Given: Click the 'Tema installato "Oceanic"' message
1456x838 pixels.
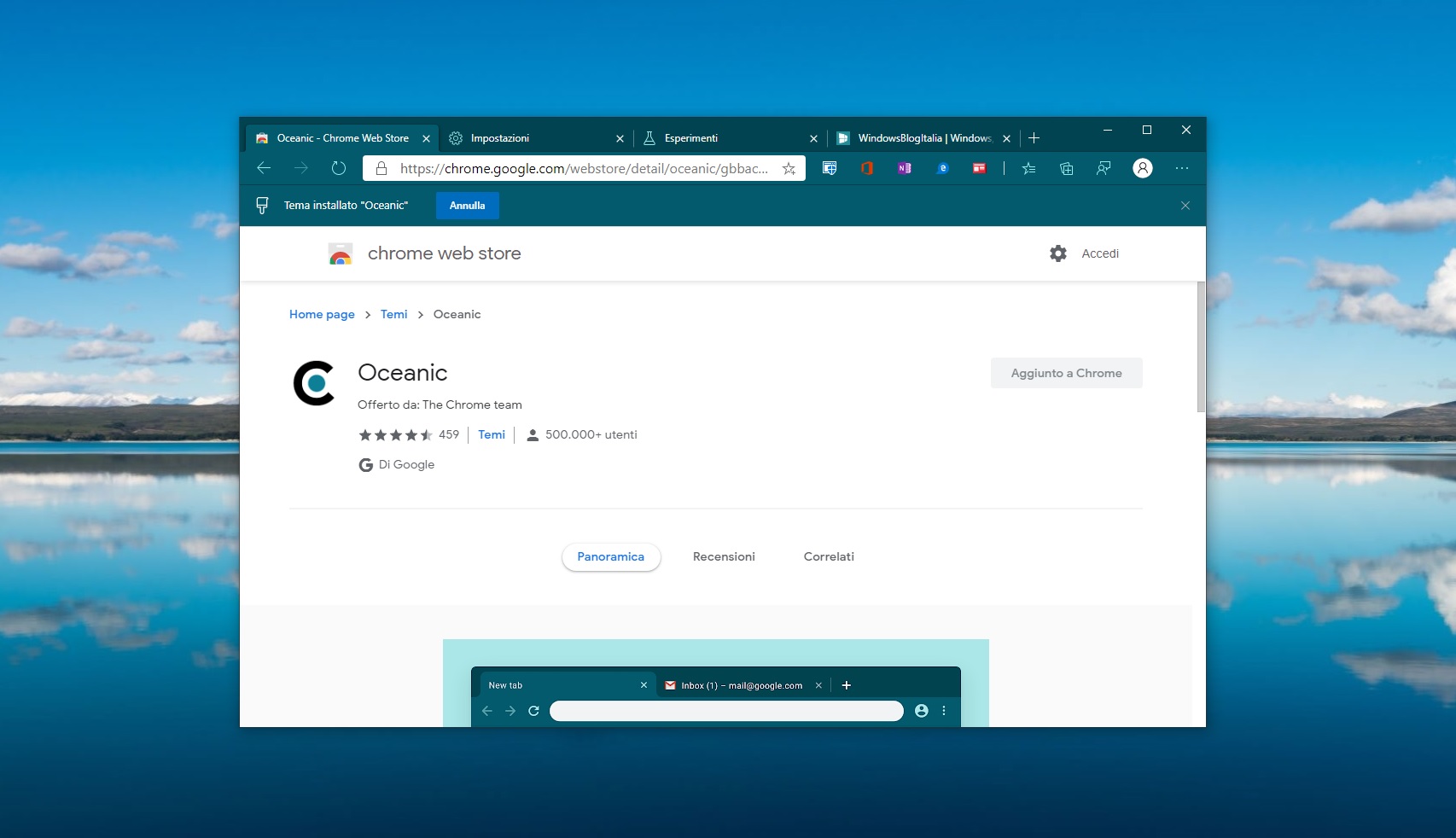Looking at the screenshot, I should pyautogui.click(x=347, y=206).
